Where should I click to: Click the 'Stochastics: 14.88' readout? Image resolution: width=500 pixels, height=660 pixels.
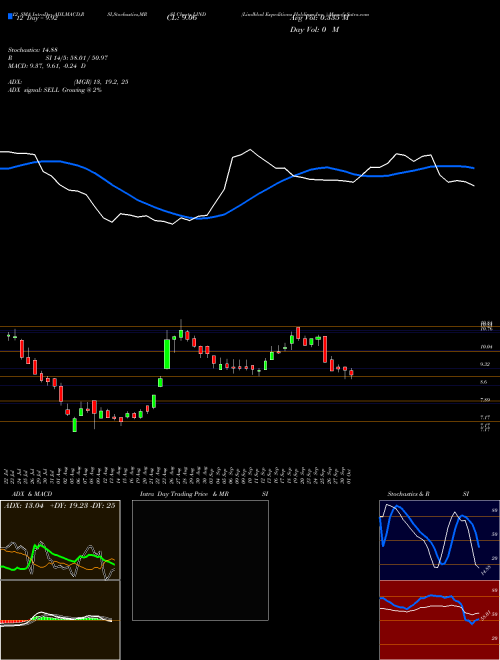click(x=33, y=50)
